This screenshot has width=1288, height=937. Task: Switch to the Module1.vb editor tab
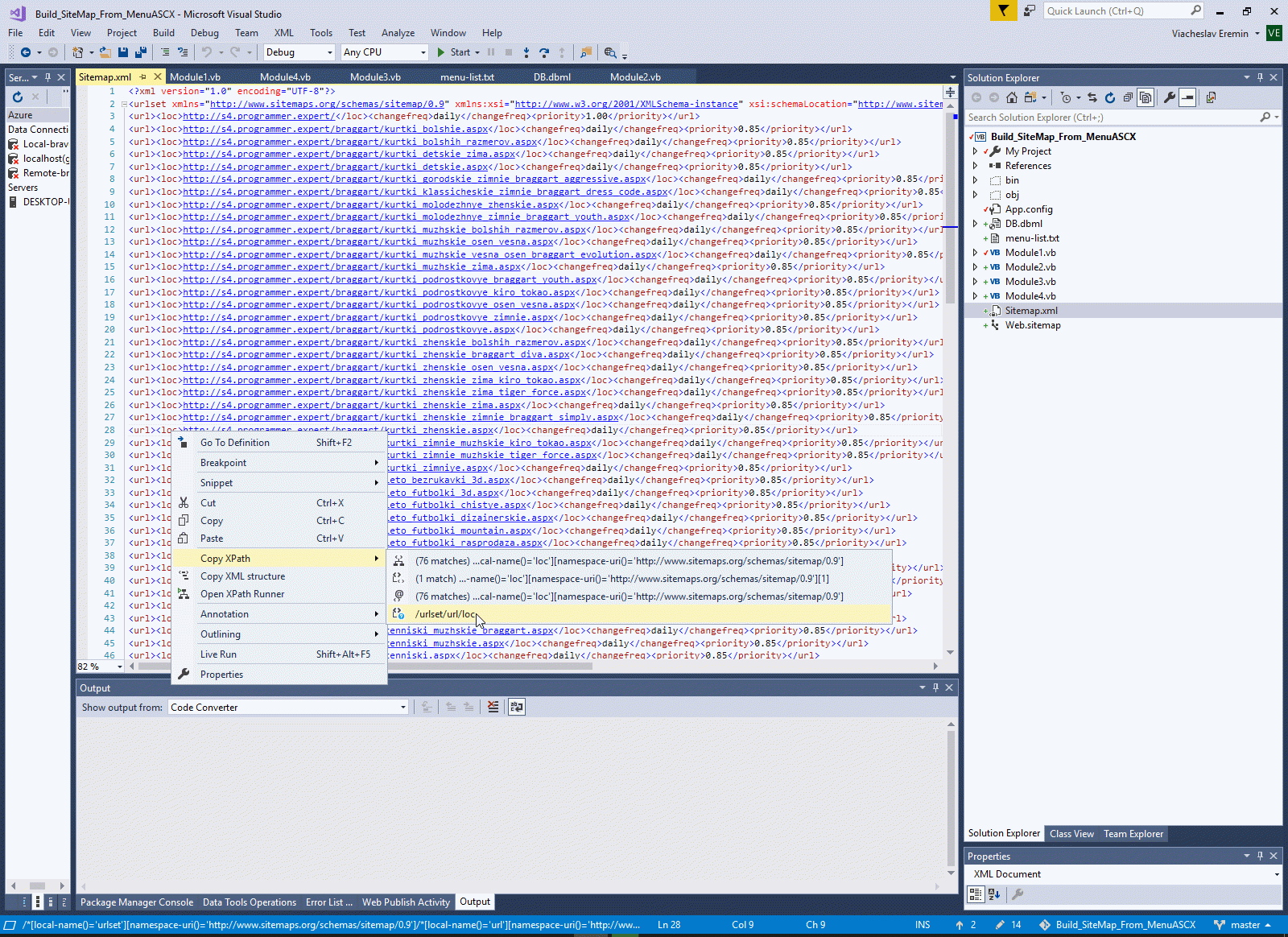tap(195, 77)
